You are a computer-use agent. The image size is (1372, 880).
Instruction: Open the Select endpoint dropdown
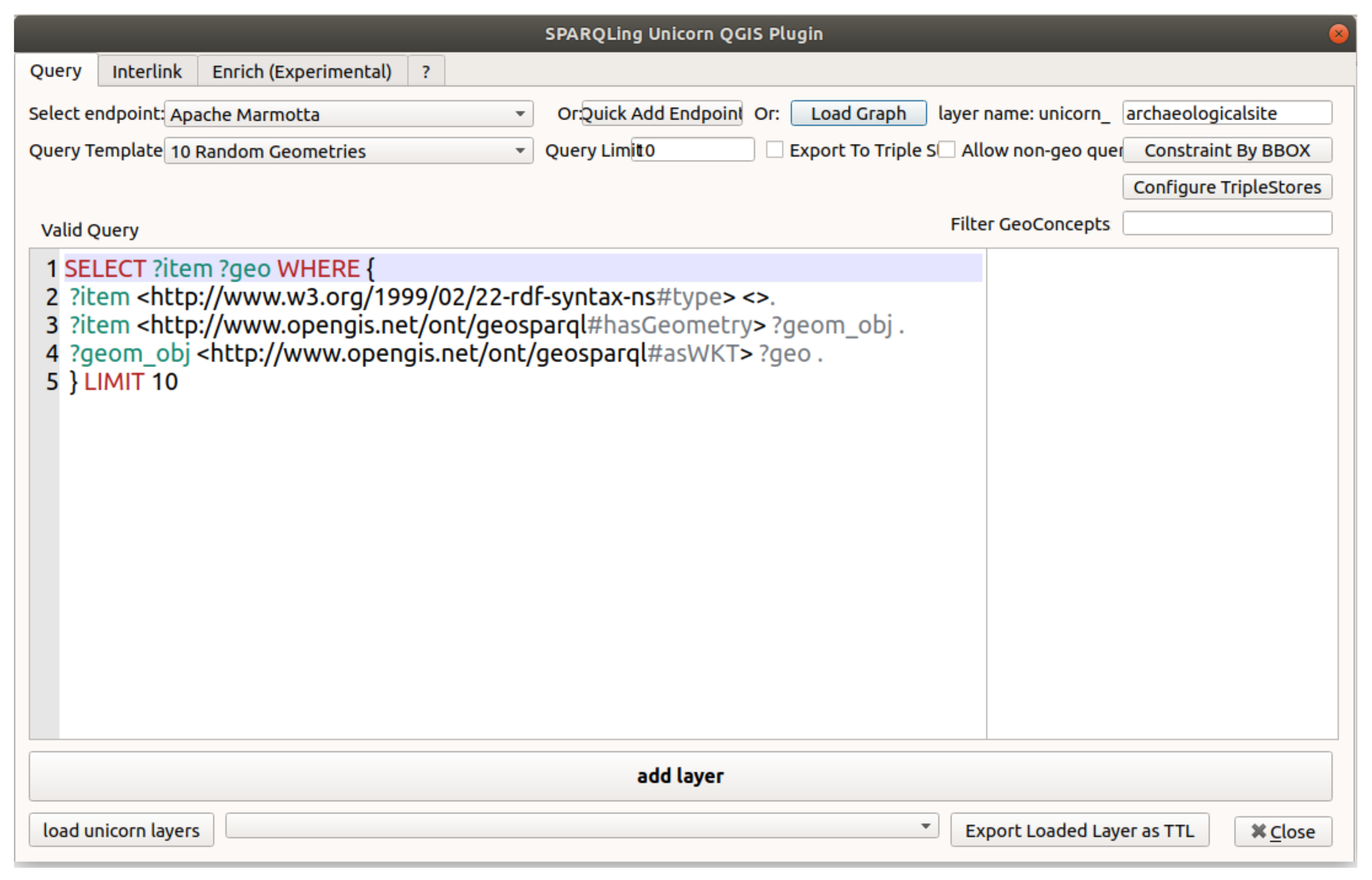[348, 114]
